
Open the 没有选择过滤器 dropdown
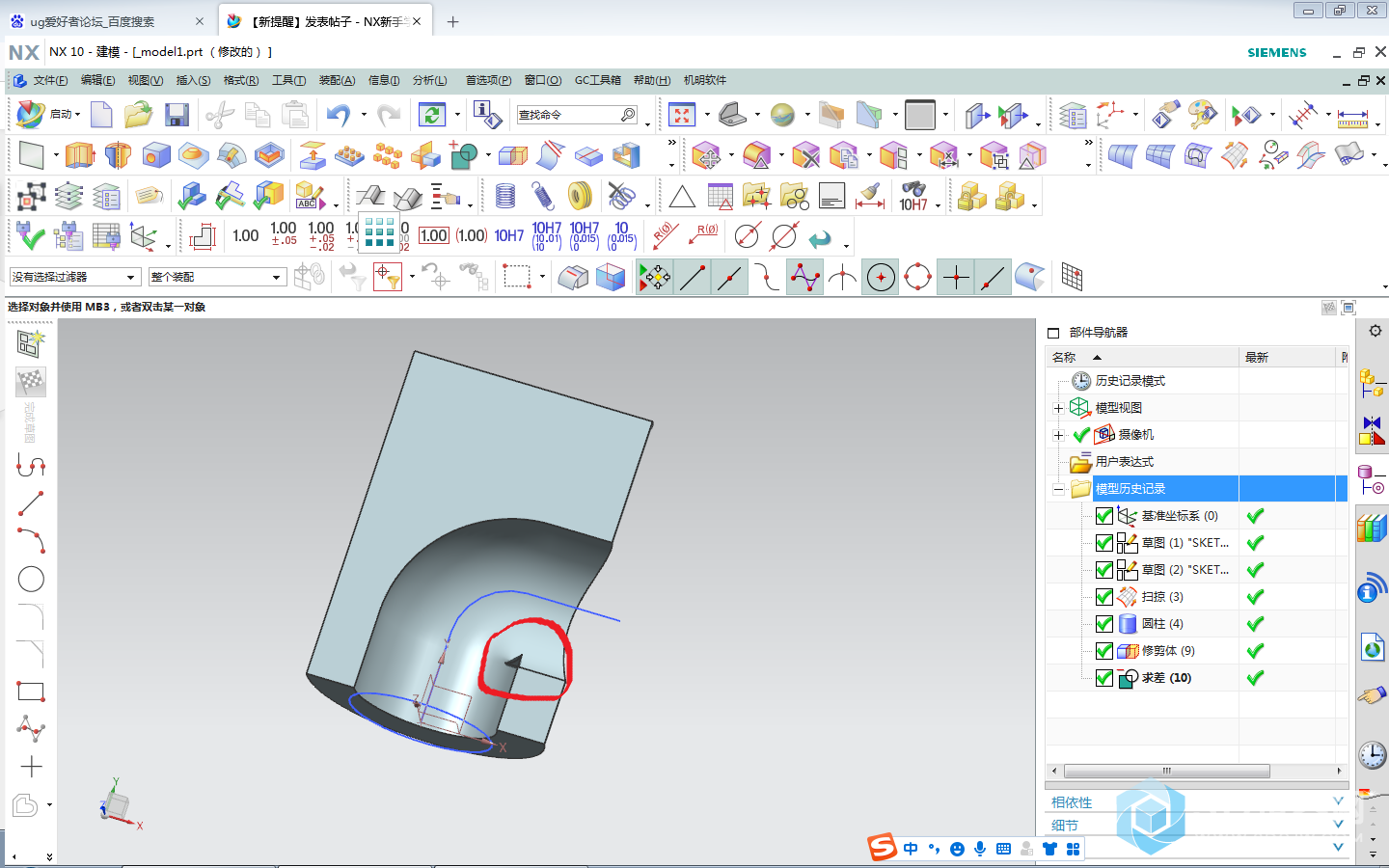pyautogui.click(x=75, y=277)
